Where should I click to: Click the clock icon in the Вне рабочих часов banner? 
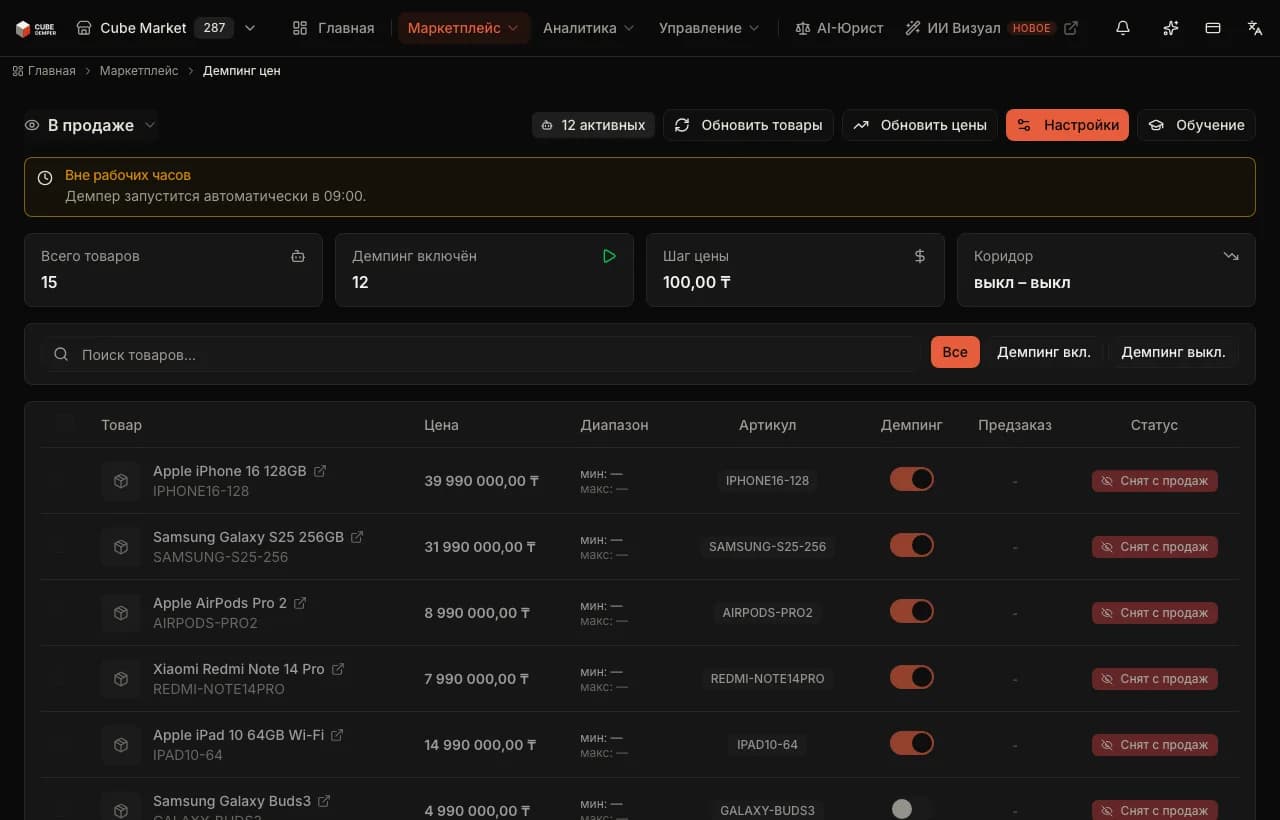point(45,178)
